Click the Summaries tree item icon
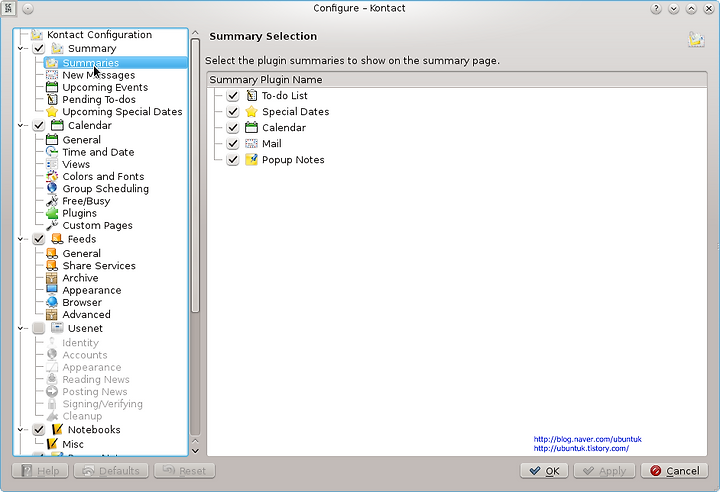 coord(52,63)
